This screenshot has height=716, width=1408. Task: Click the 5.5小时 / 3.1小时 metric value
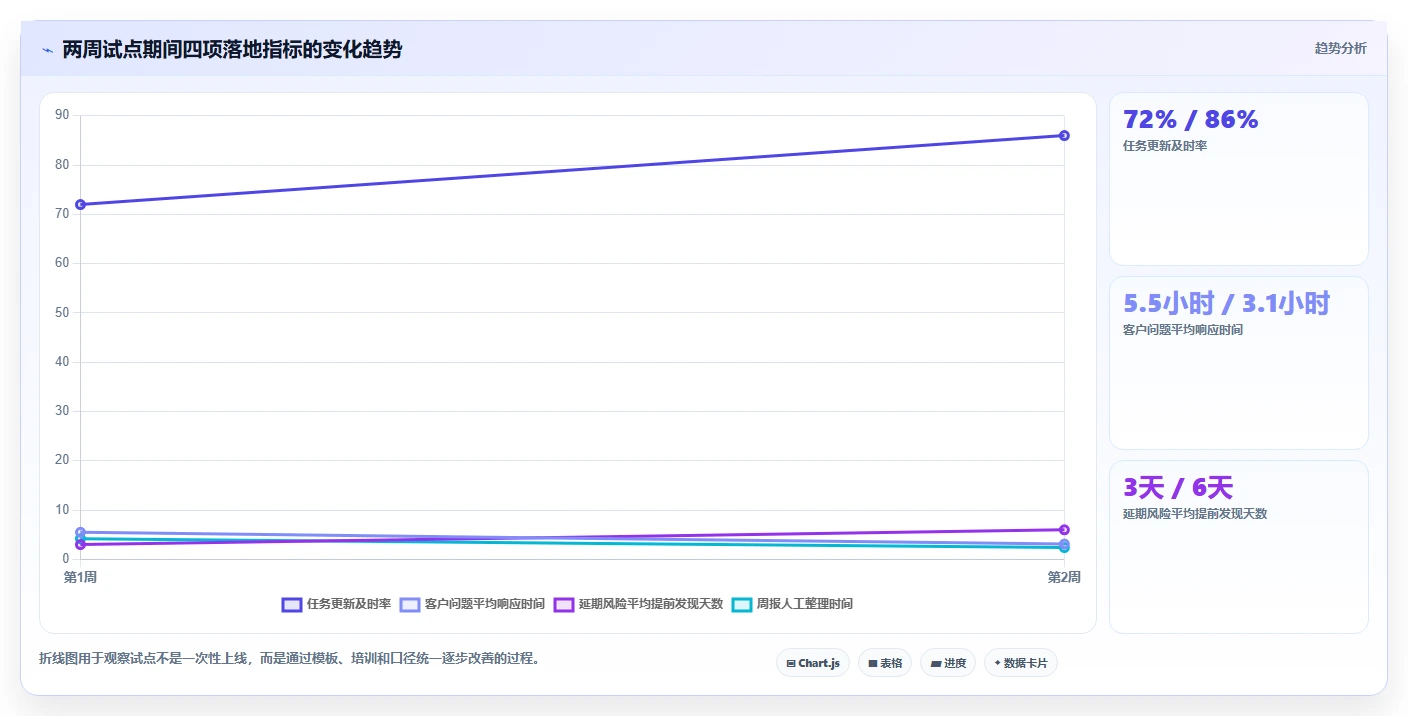(1227, 304)
